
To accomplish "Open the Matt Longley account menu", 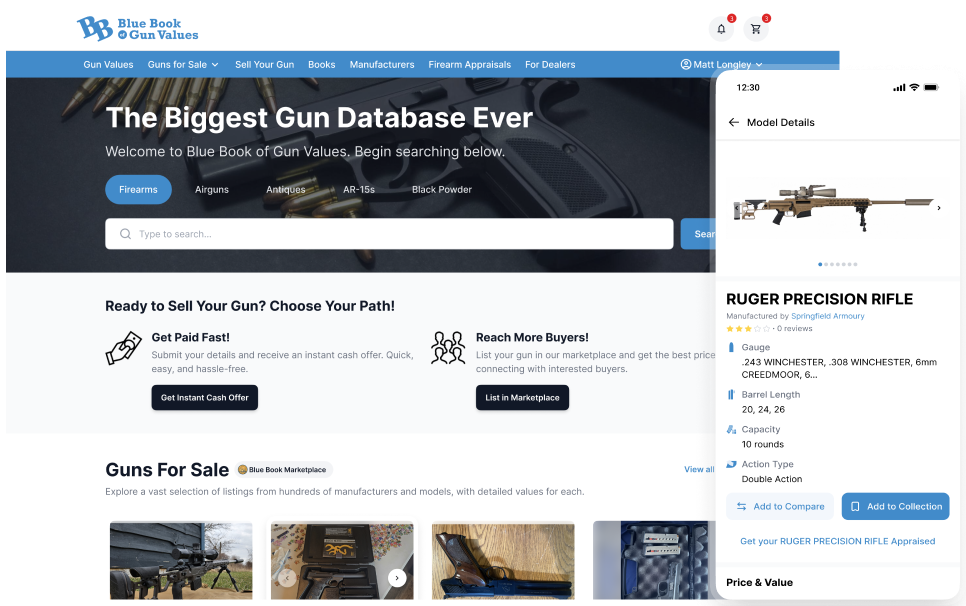I will 721,65.
